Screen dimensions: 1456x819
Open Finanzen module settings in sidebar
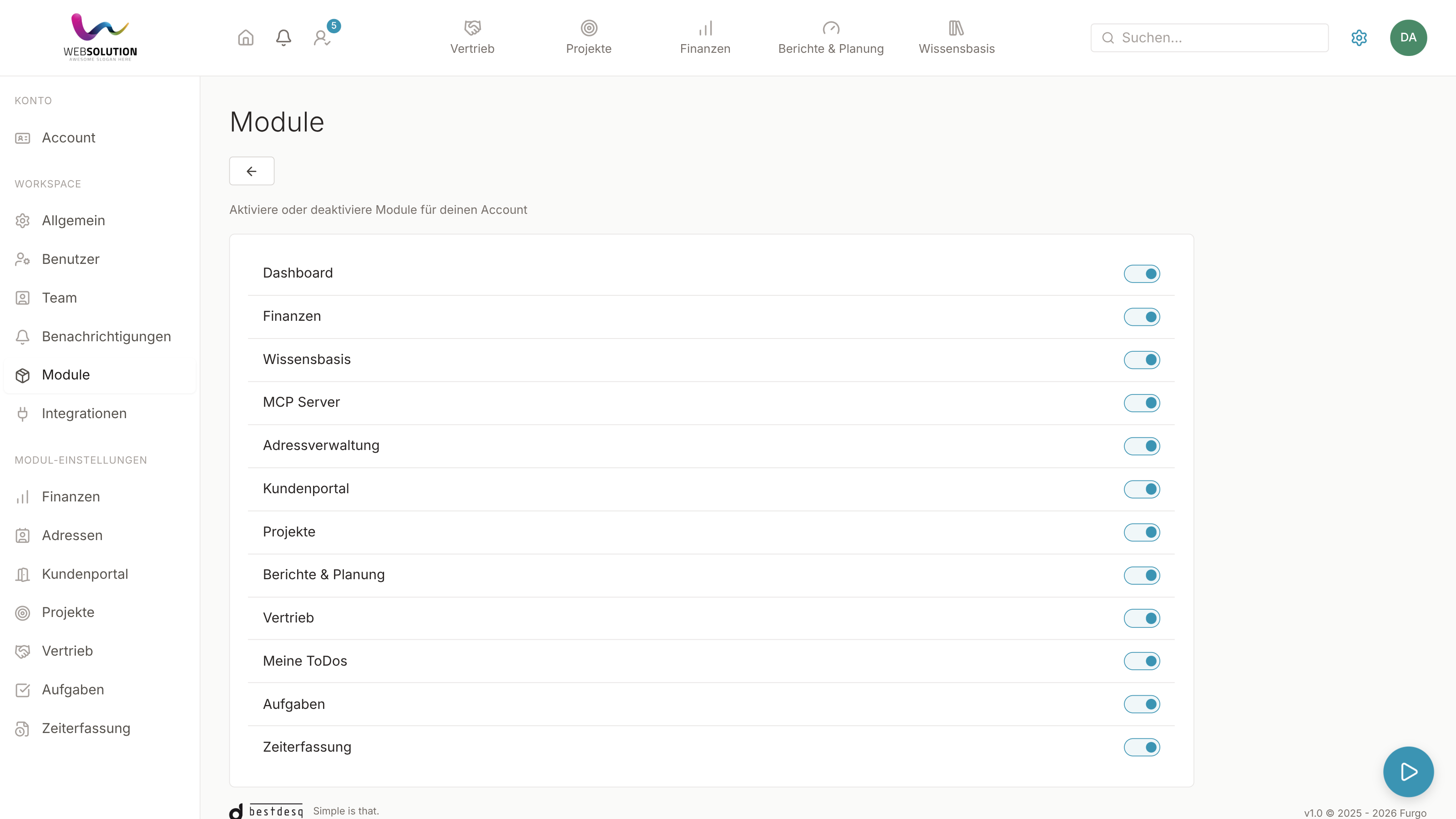point(100,497)
